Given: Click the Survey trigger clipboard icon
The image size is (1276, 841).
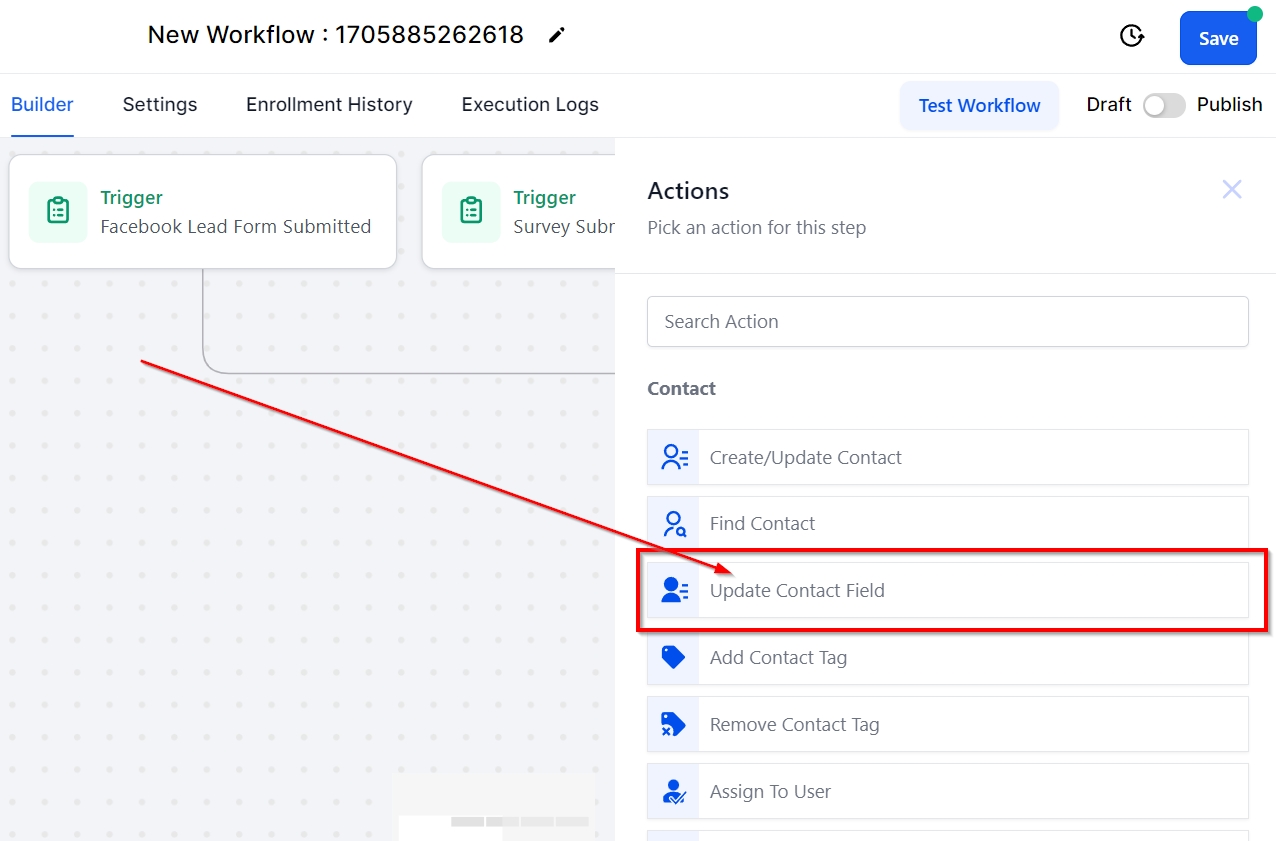Looking at the screenshot, I should (471, 212).
